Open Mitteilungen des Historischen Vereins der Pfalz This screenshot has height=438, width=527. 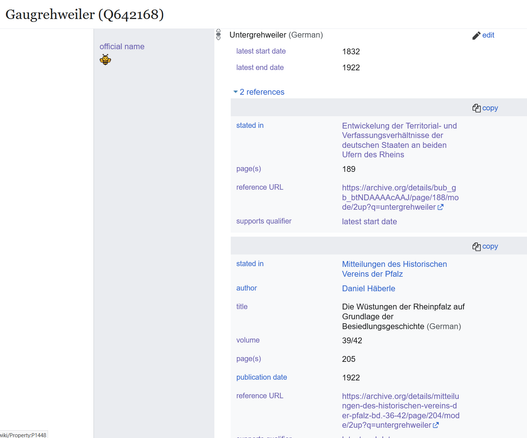394,269
